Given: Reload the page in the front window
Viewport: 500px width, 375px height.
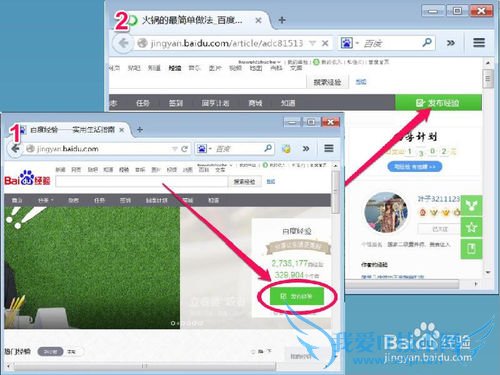Looking at the screenshot, I should [184, 149].
